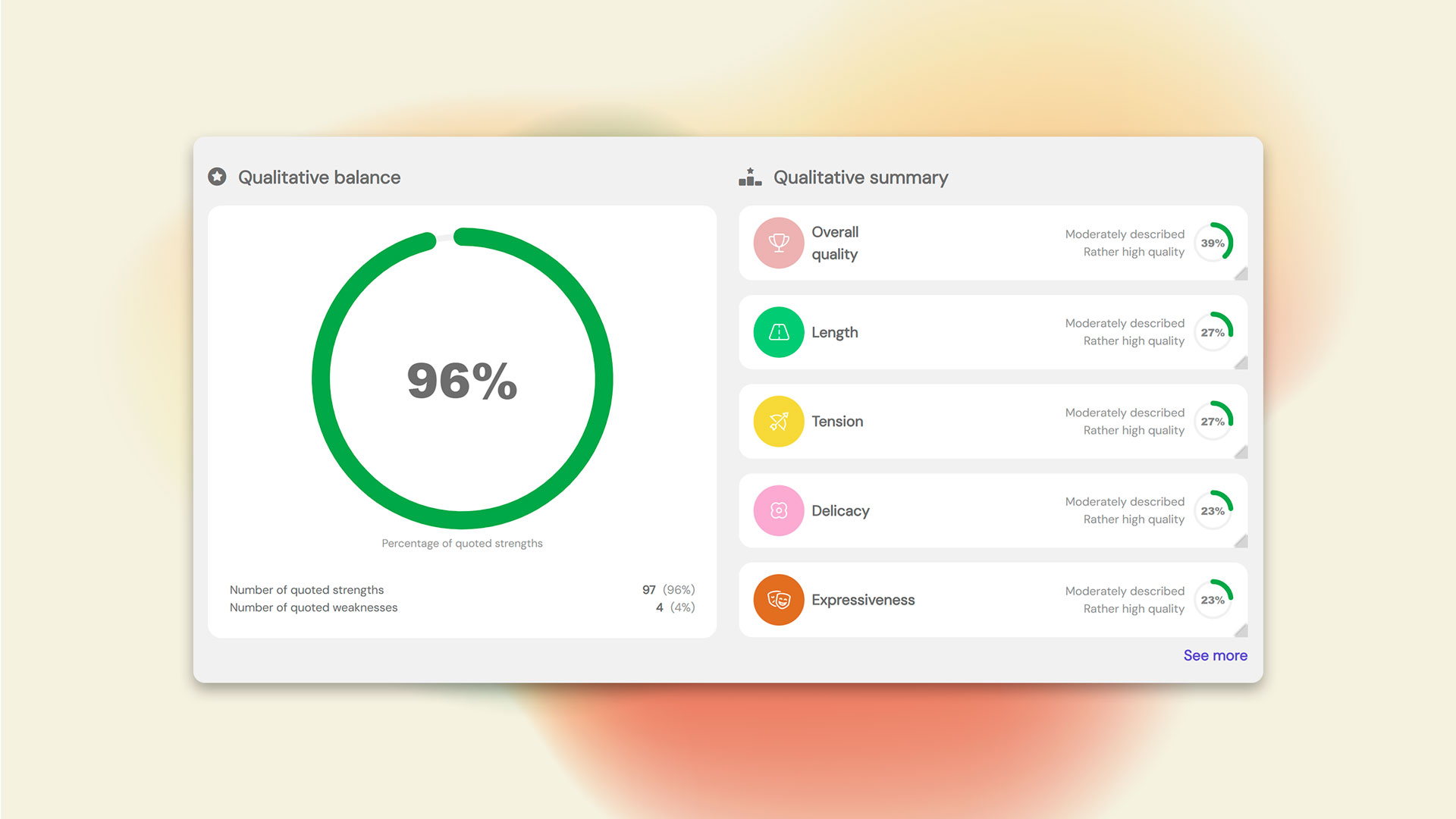
Task: Expand the Length card corner
Action: coord(1241,363)
